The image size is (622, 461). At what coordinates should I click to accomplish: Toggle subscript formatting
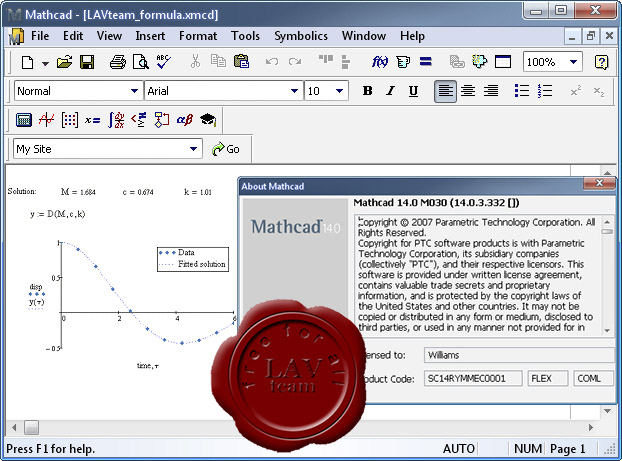point(599,92)
